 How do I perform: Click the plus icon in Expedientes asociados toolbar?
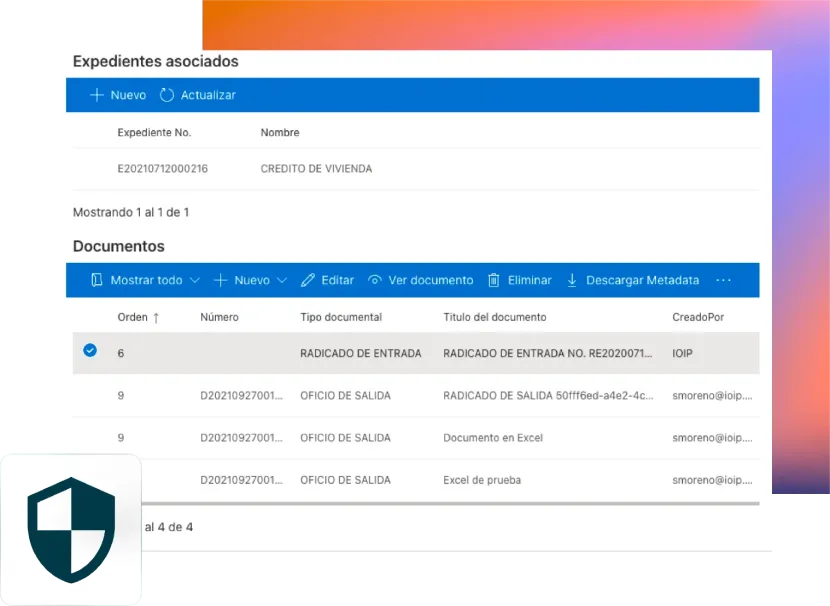coord(97,95)
